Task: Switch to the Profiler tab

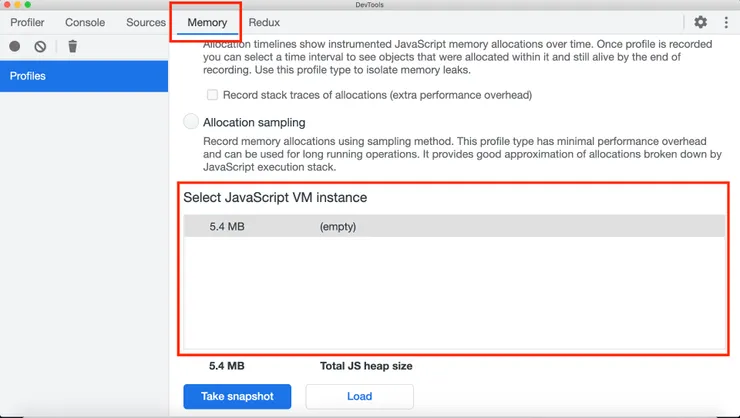Action: tap(27, 22)
